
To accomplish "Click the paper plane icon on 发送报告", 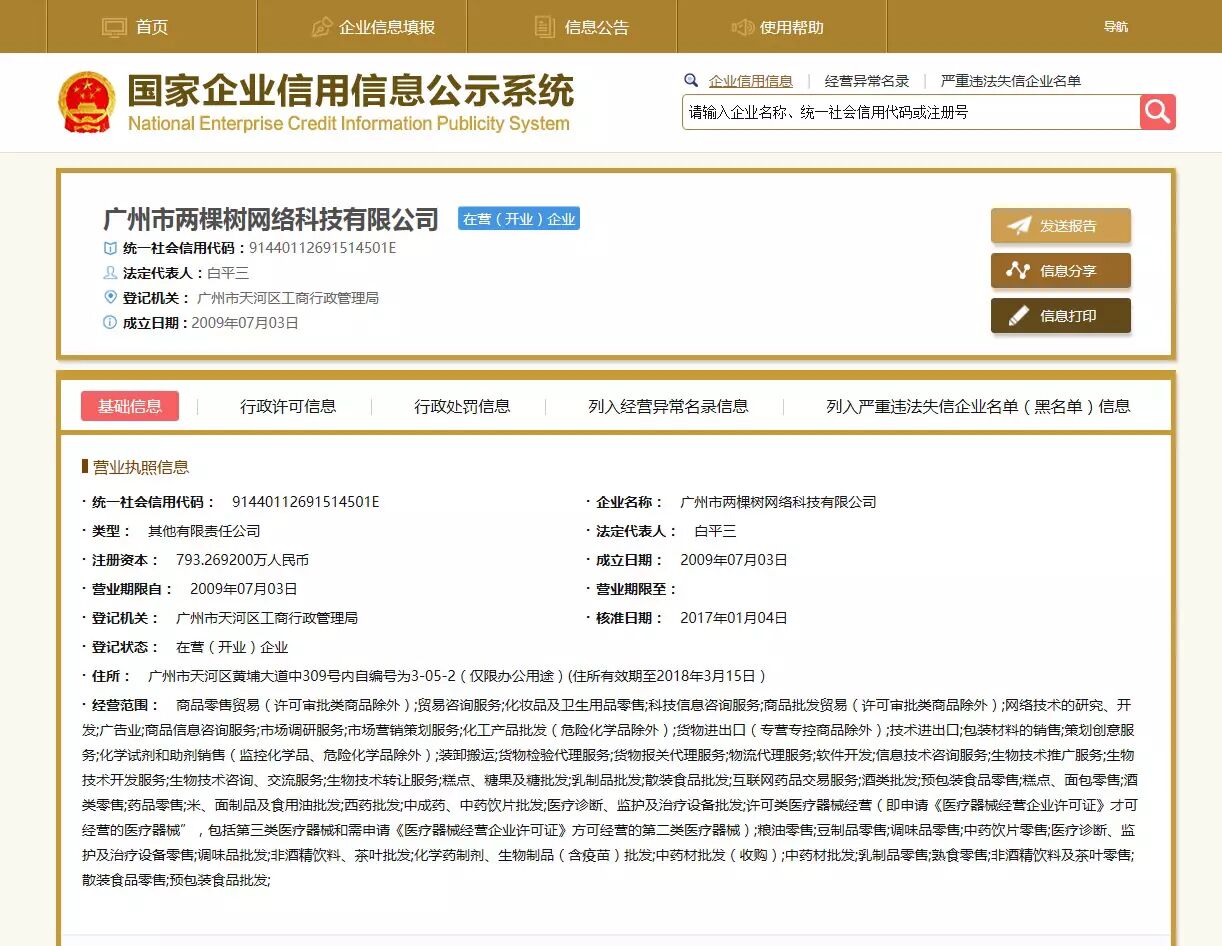I will pos(1019,226).
